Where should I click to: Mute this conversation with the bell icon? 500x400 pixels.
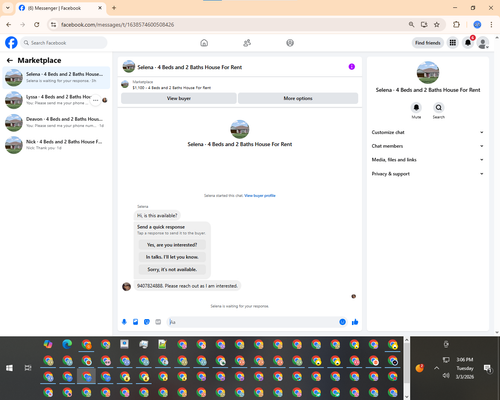pyautogui.click(x=416, y=107)
